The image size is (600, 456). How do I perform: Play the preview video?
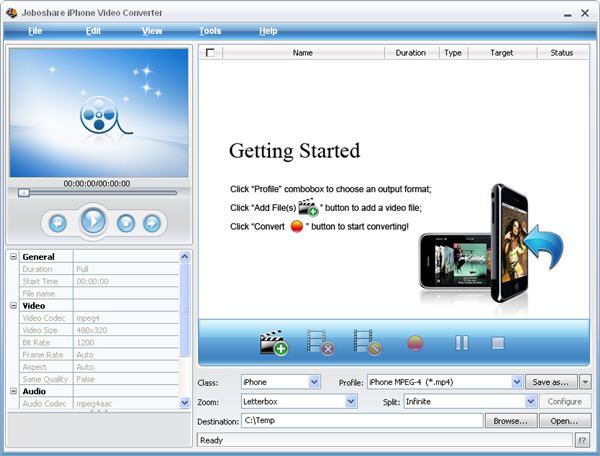coord(93,221)
